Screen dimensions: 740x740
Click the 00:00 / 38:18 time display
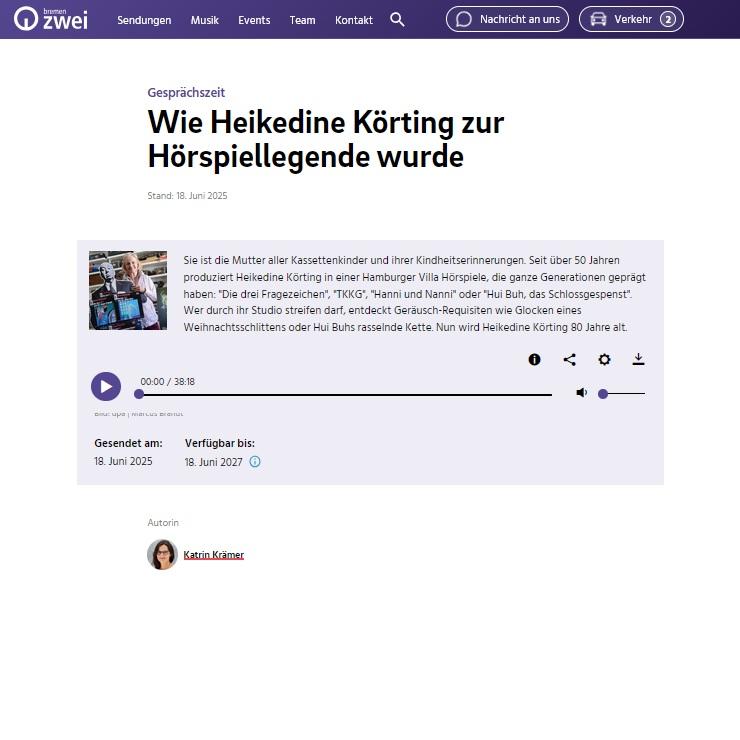[168, 381]
